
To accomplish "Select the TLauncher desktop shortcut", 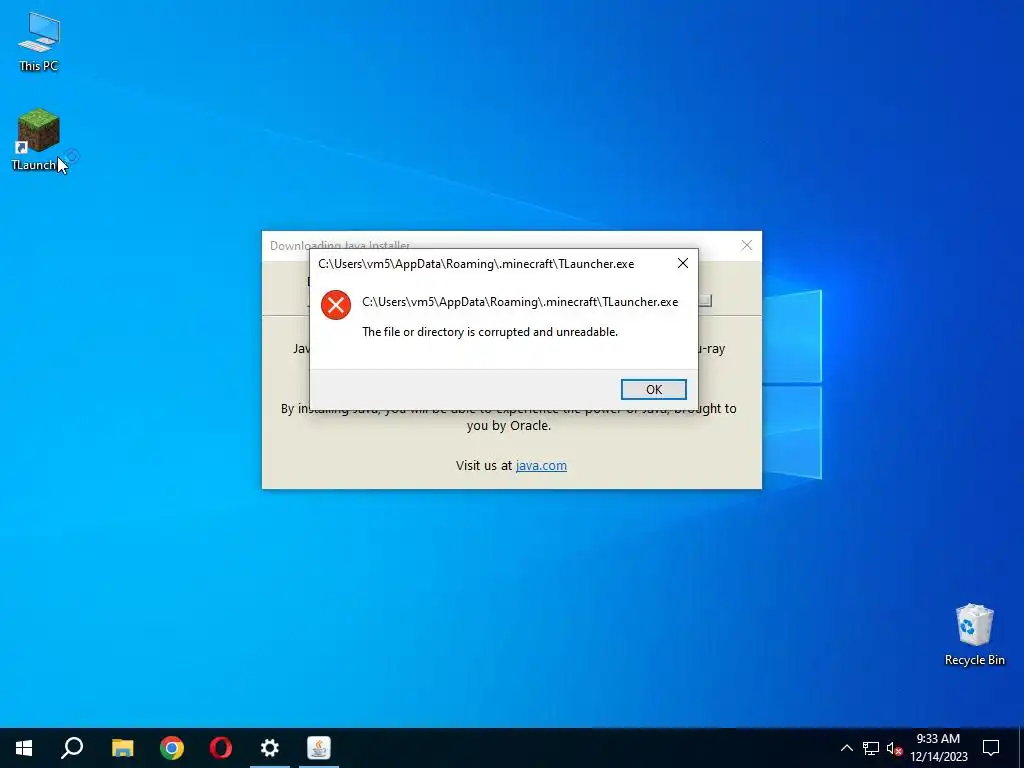I will (37, 140).
